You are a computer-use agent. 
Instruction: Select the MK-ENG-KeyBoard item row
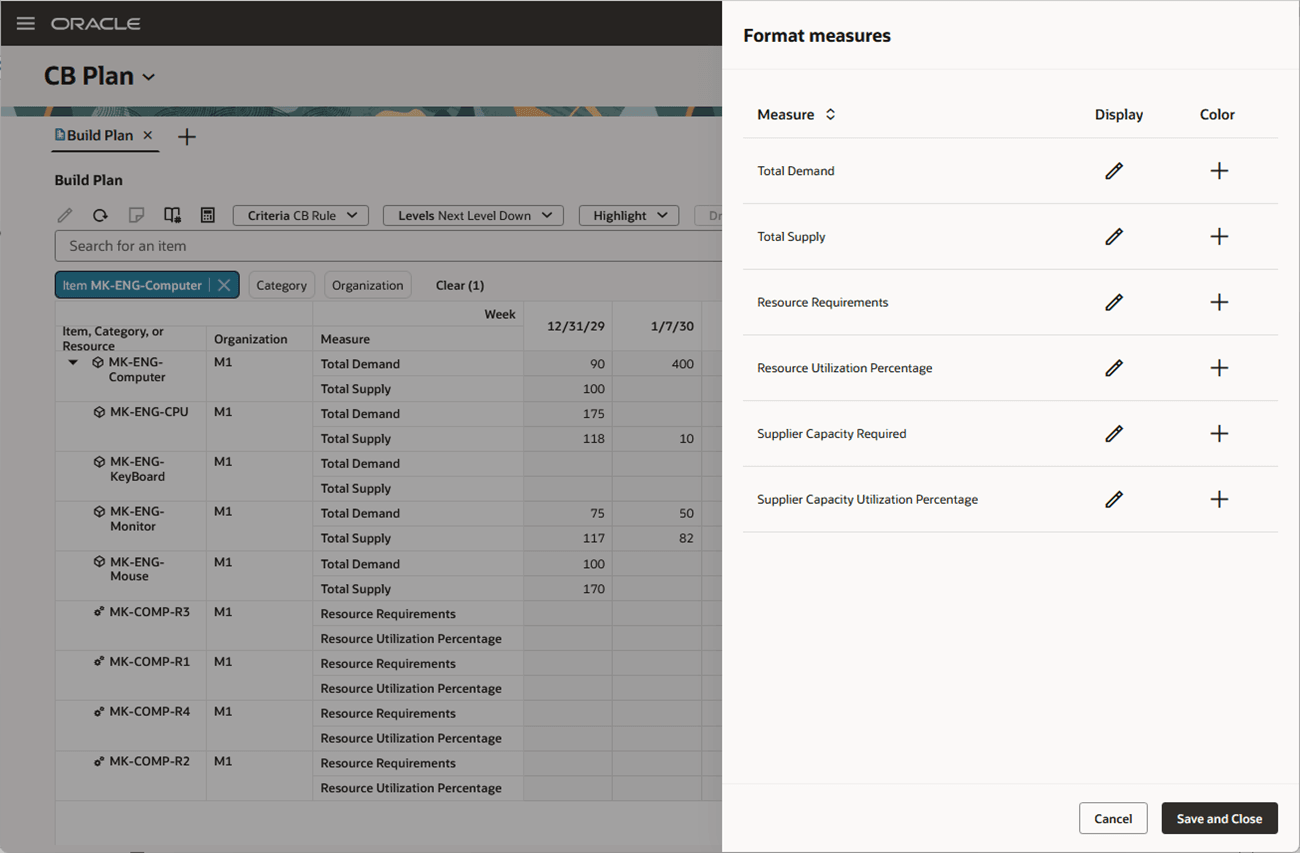(x=137, y=469)
